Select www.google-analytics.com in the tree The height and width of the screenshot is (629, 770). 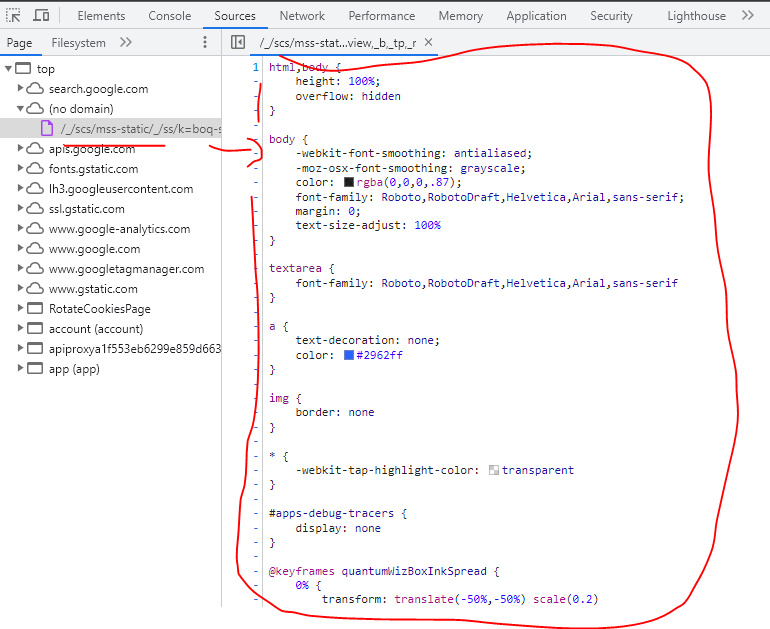click(119, 229)
